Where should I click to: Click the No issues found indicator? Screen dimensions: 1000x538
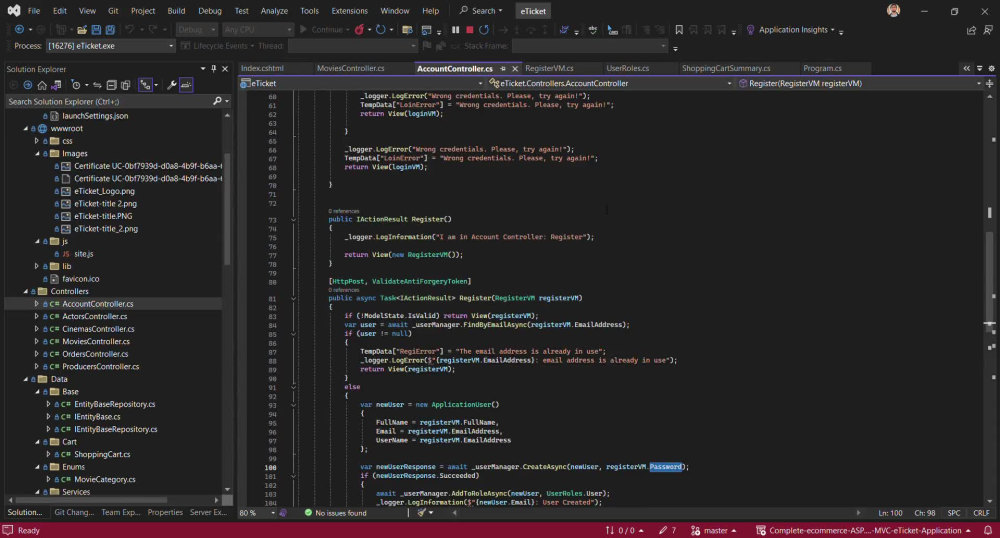335,513
